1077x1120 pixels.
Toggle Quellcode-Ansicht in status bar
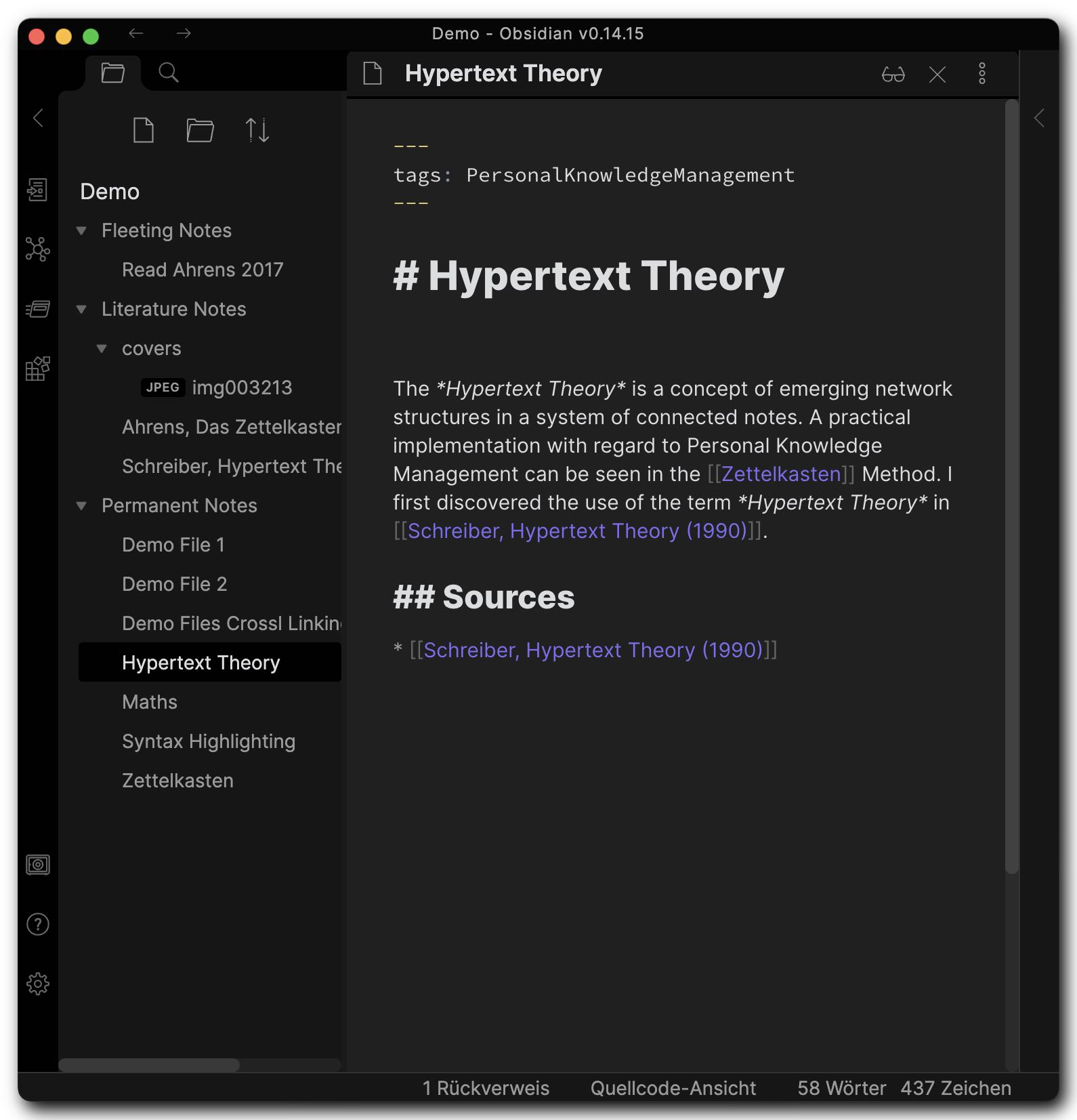pyautogui.click(x=673, y=1088)
